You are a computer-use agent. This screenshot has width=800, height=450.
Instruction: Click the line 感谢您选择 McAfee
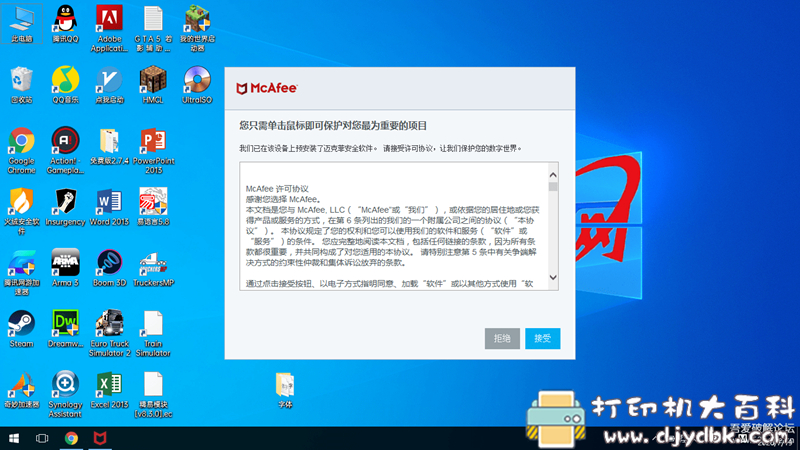(283, 199)
